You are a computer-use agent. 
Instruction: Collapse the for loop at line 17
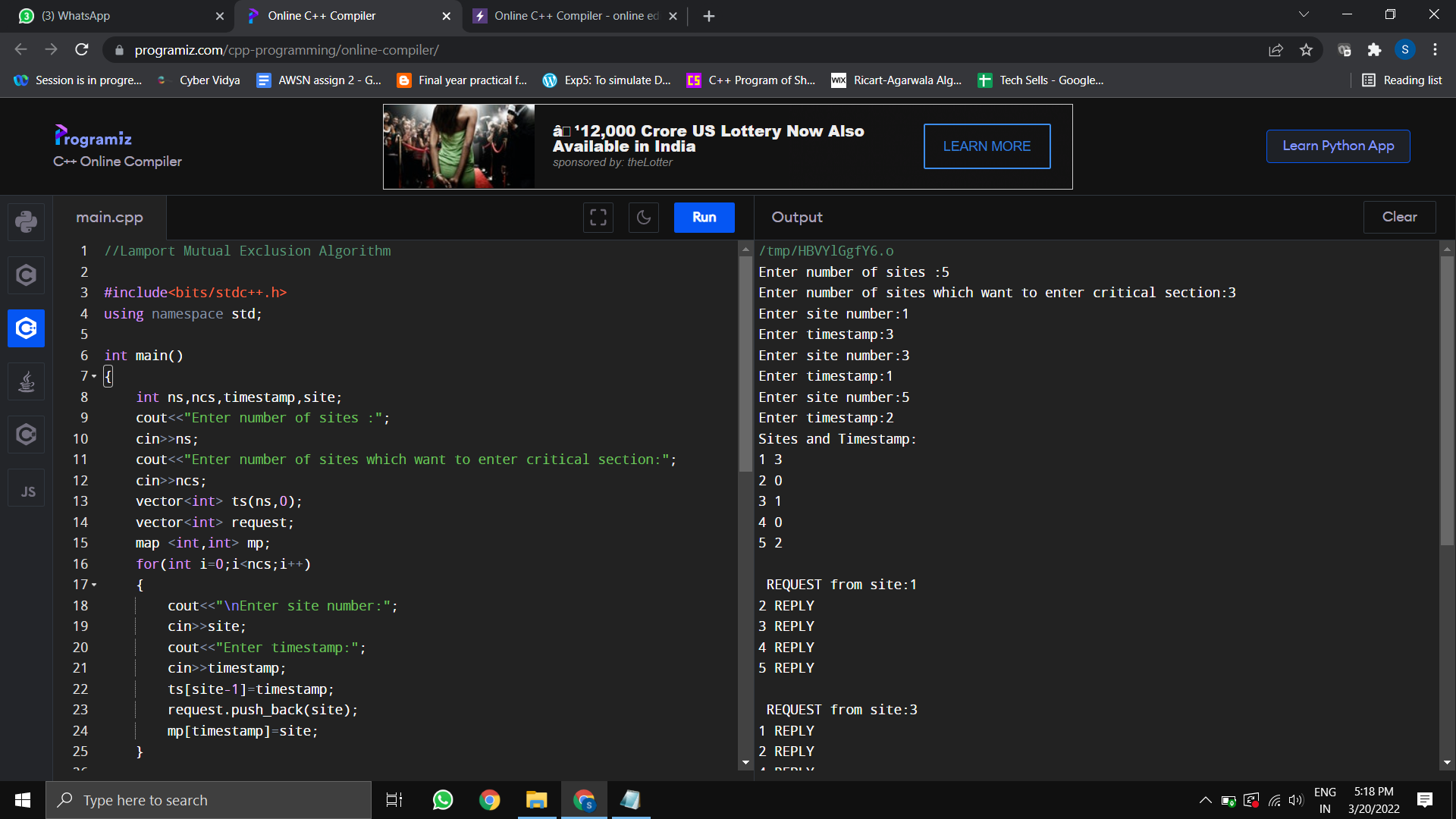pos(95,585)
